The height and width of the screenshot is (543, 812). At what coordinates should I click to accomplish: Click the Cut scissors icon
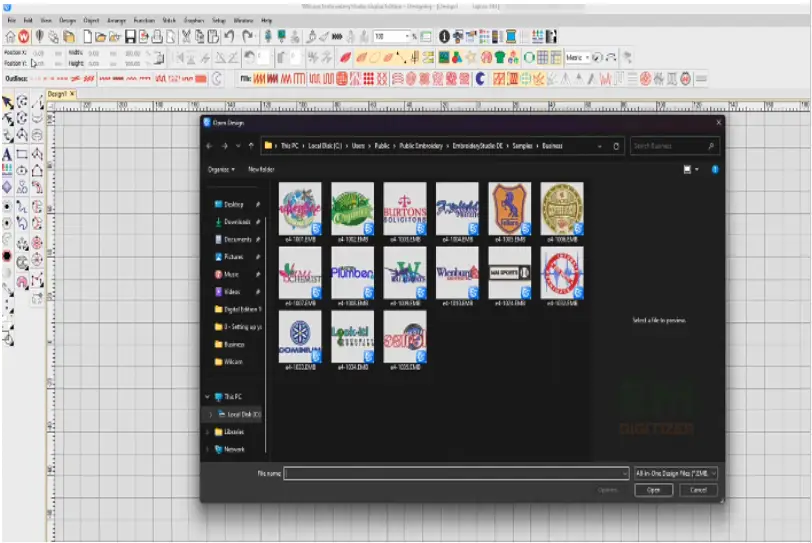[186, 37]
